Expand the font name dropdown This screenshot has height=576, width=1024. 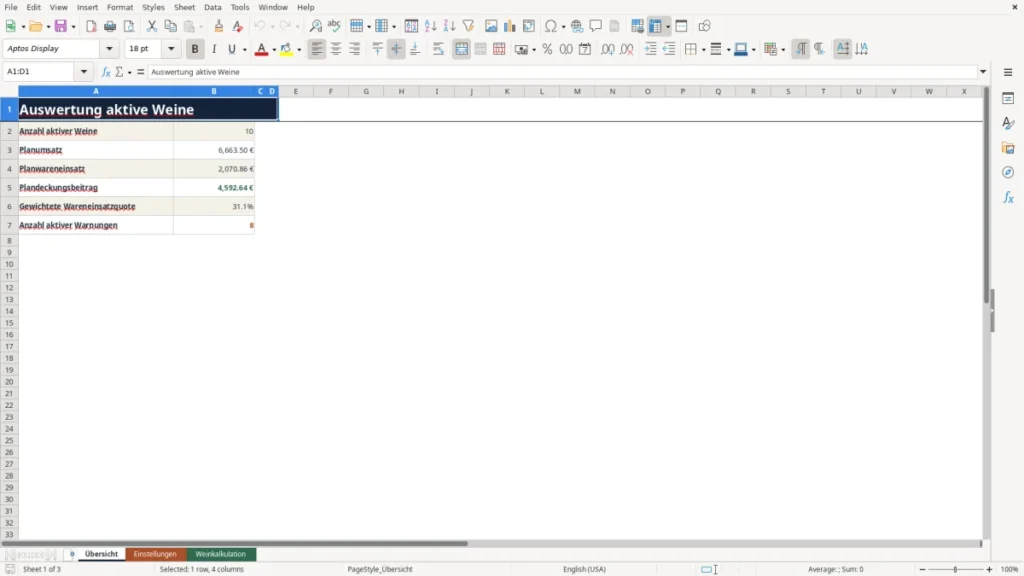tap(109, 49)
